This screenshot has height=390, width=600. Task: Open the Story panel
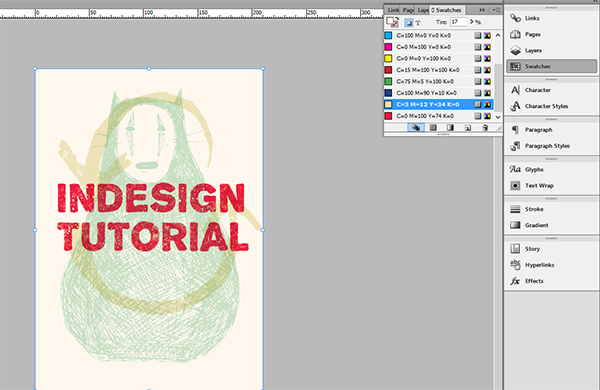551,249
